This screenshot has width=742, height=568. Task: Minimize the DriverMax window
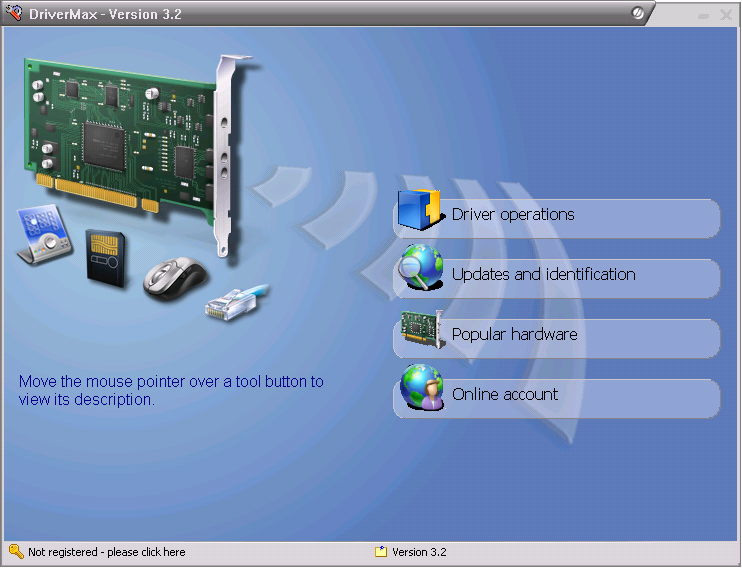[x=704, y=16]
